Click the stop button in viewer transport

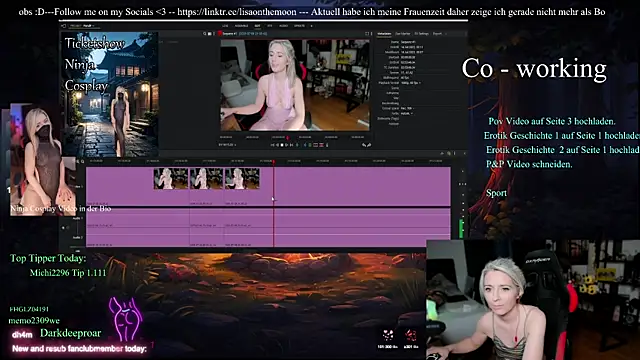(x=282, y=145)
